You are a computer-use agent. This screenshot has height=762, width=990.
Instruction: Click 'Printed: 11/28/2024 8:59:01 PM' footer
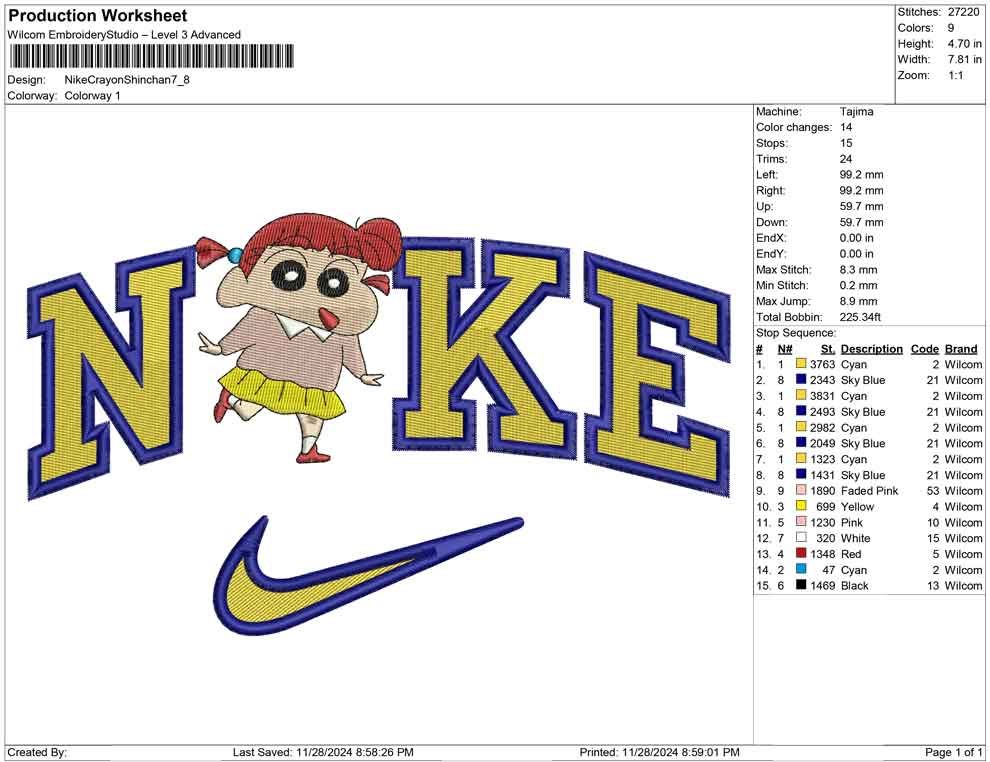[x=659, y=752]
